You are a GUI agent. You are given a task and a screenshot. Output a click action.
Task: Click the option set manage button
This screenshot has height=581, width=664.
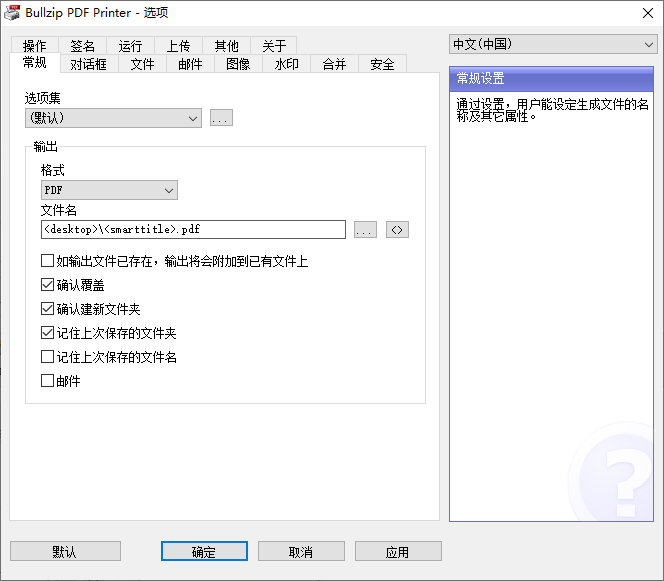click(221, 118)
